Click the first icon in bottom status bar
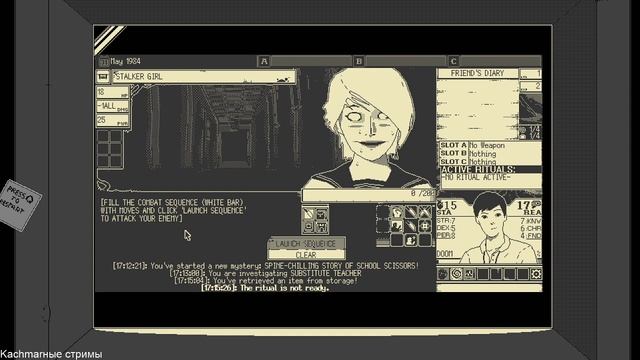Image resolution: width=640 pixels, height=360 pixels. tap(443, 274)
